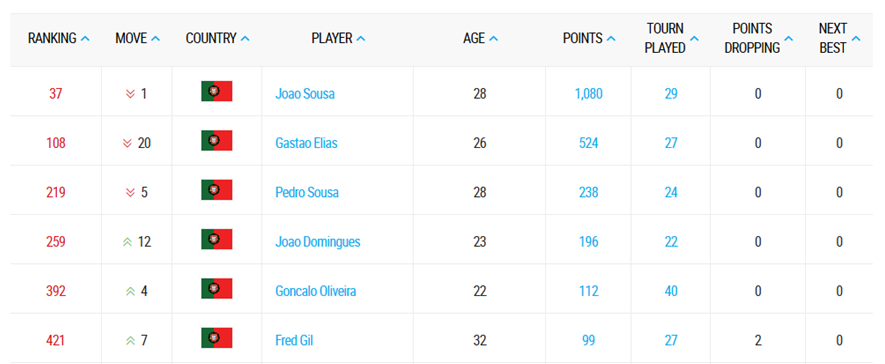
Task: Click the red down-move arrows for Pedro Sousa
Action: pyautogui.click(x=130, y=193)
